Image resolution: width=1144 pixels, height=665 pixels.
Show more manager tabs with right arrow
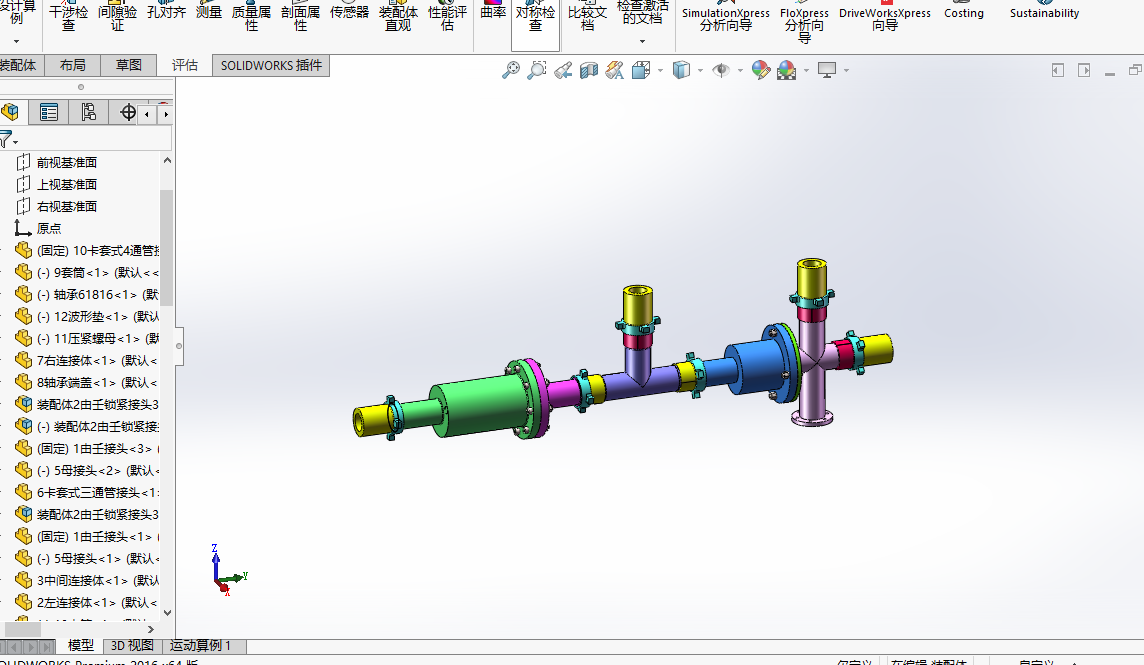166,114
